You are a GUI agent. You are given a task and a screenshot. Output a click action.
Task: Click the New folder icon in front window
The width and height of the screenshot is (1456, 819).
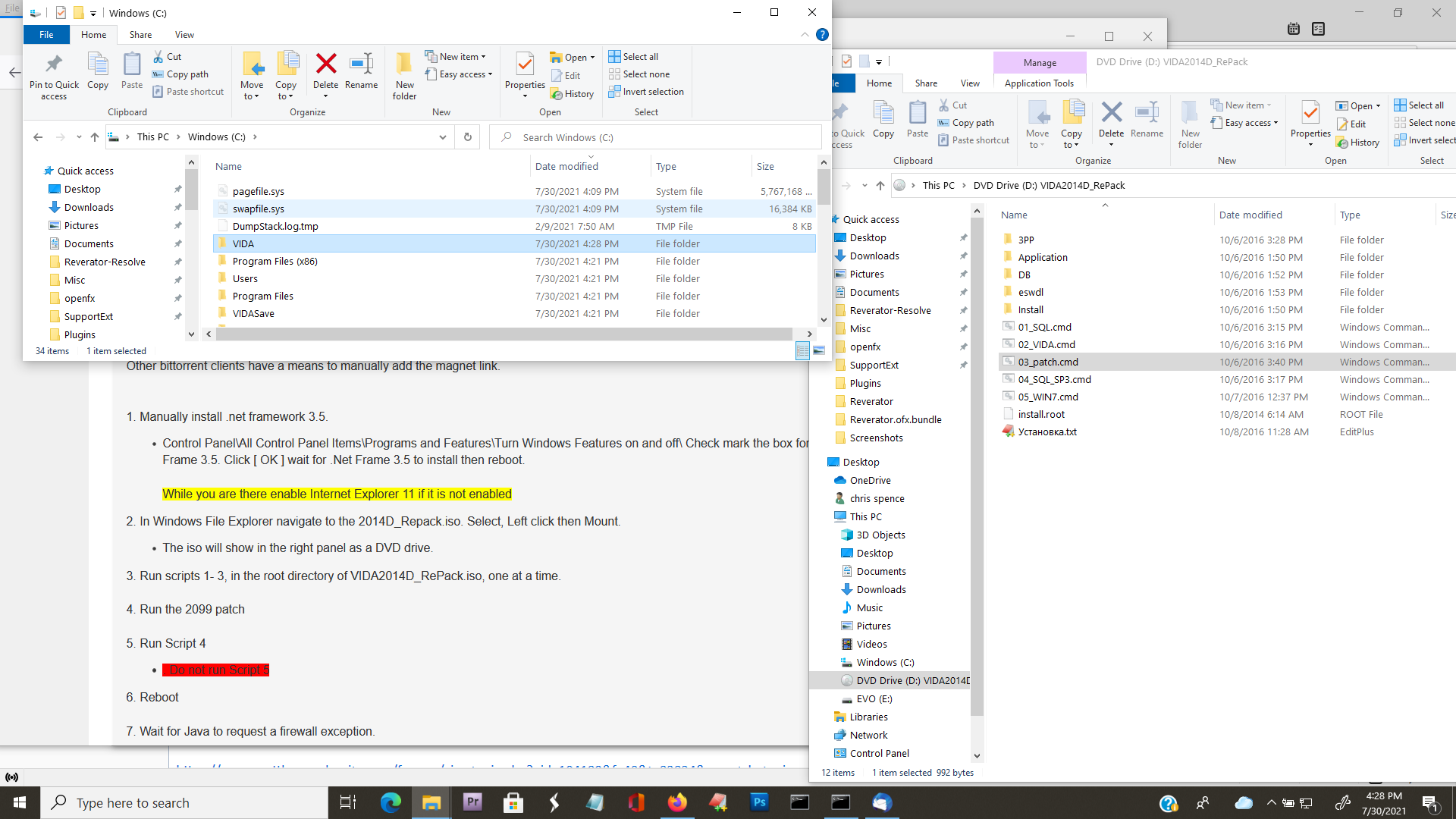(x=404, y=64)
